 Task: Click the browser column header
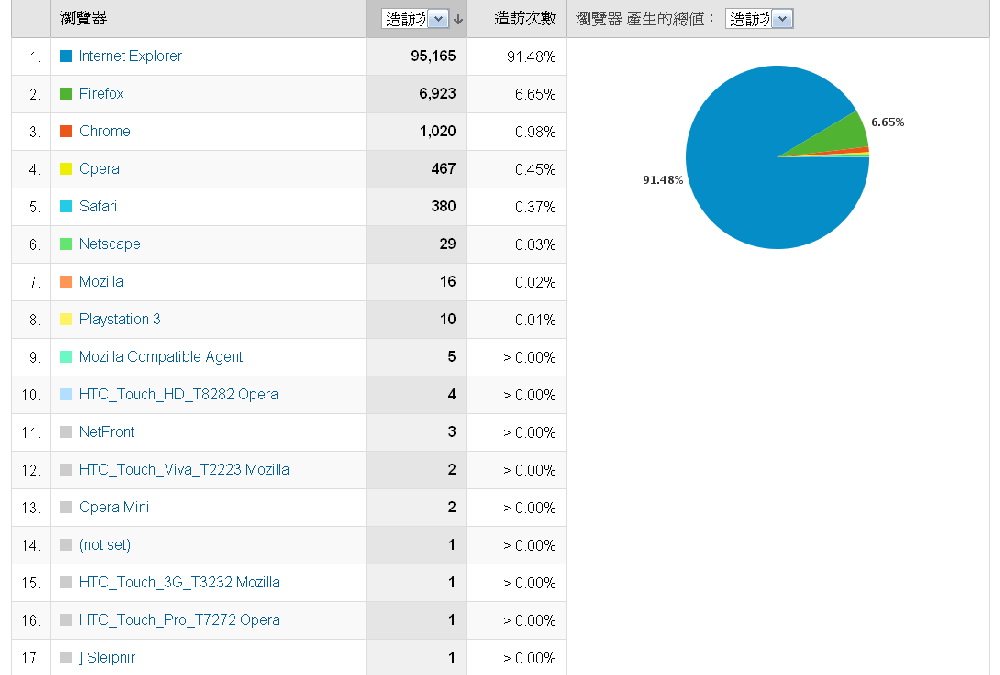(x=84, y=19)
